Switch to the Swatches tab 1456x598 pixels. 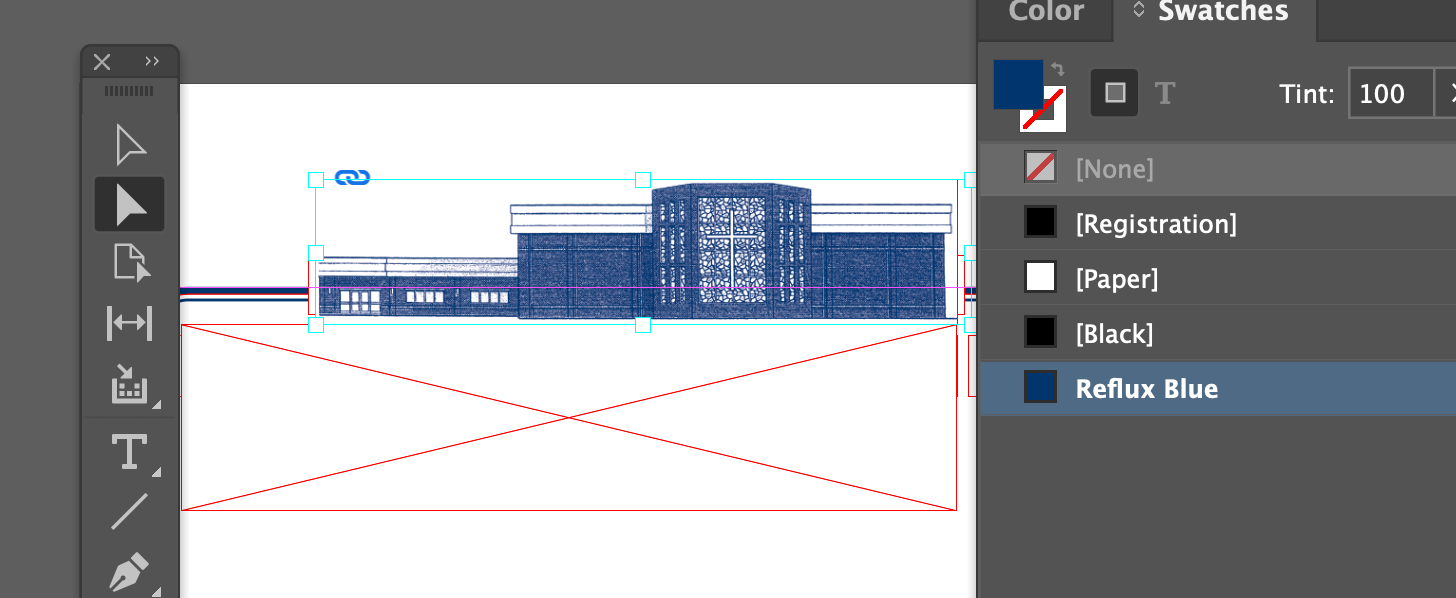point(1222,12)
